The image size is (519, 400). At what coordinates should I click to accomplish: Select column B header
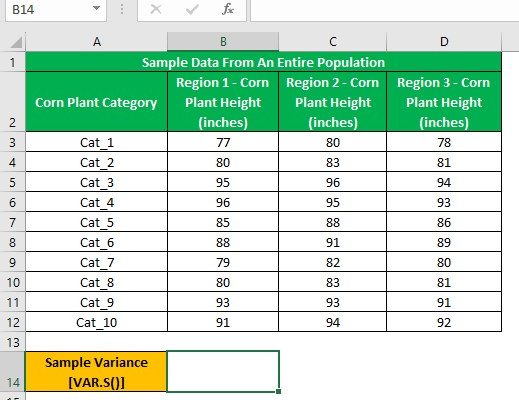(x=223, y=42)
